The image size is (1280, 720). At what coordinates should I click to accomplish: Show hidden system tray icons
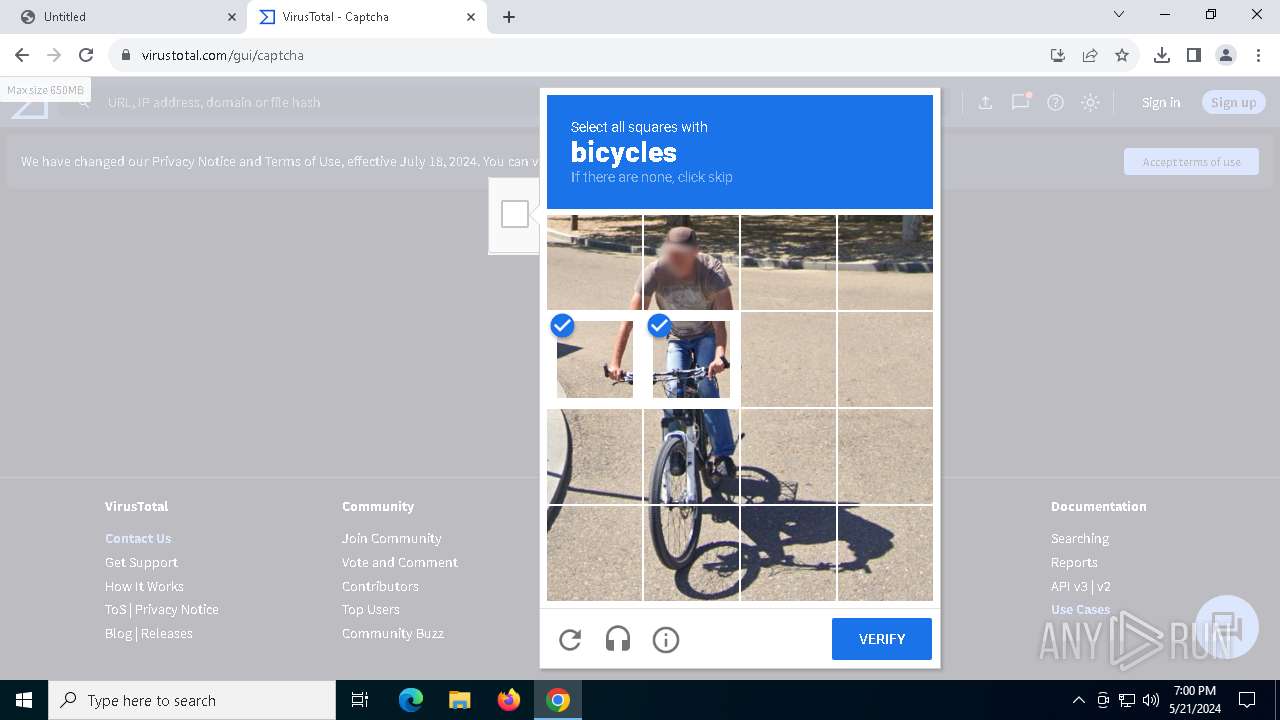click(x=1078, y=700)
